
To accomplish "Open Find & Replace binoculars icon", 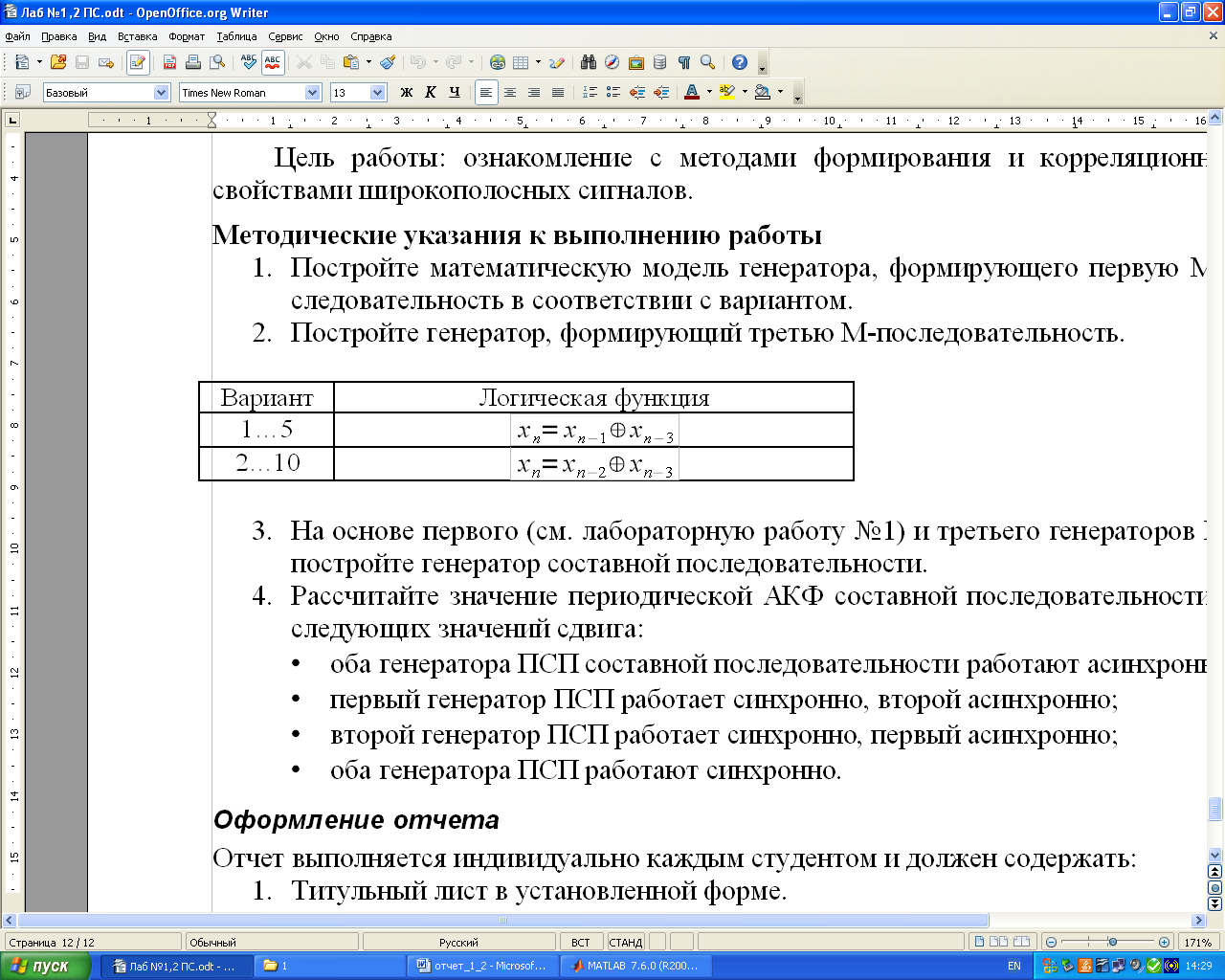I will [589, 62].
